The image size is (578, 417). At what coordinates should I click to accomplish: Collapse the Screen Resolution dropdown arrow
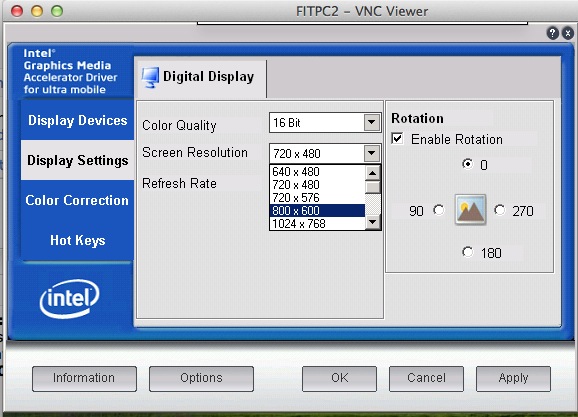pyautogui.click(x=372, y=153)
